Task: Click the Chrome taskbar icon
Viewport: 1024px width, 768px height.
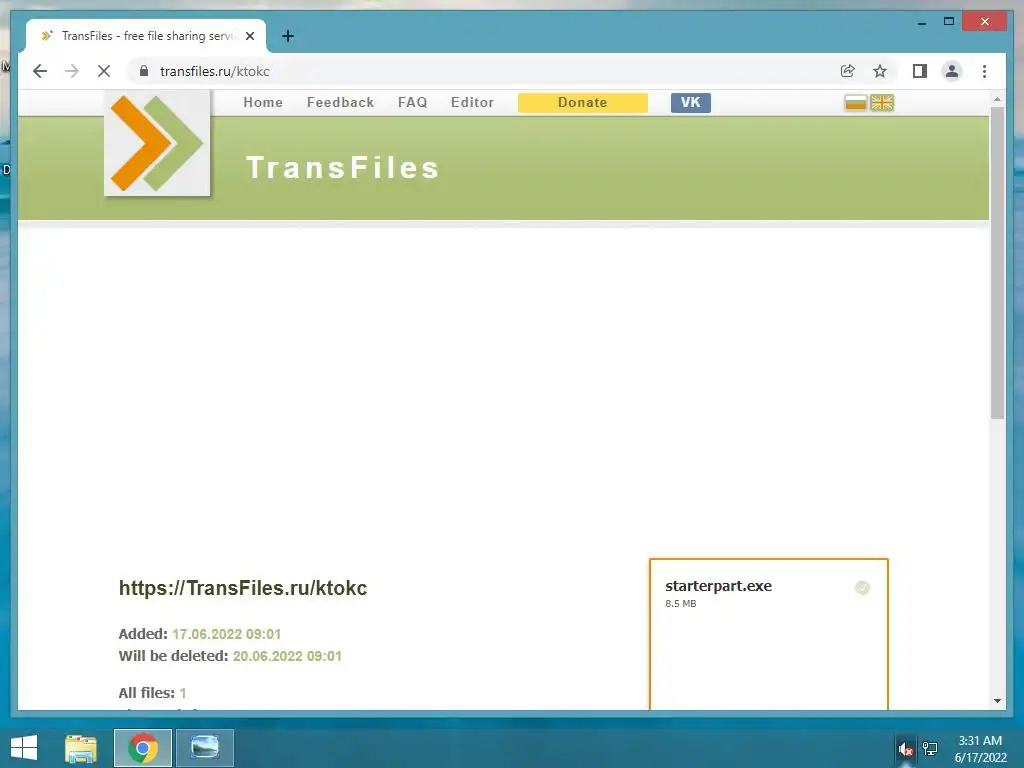Action: 143,748
